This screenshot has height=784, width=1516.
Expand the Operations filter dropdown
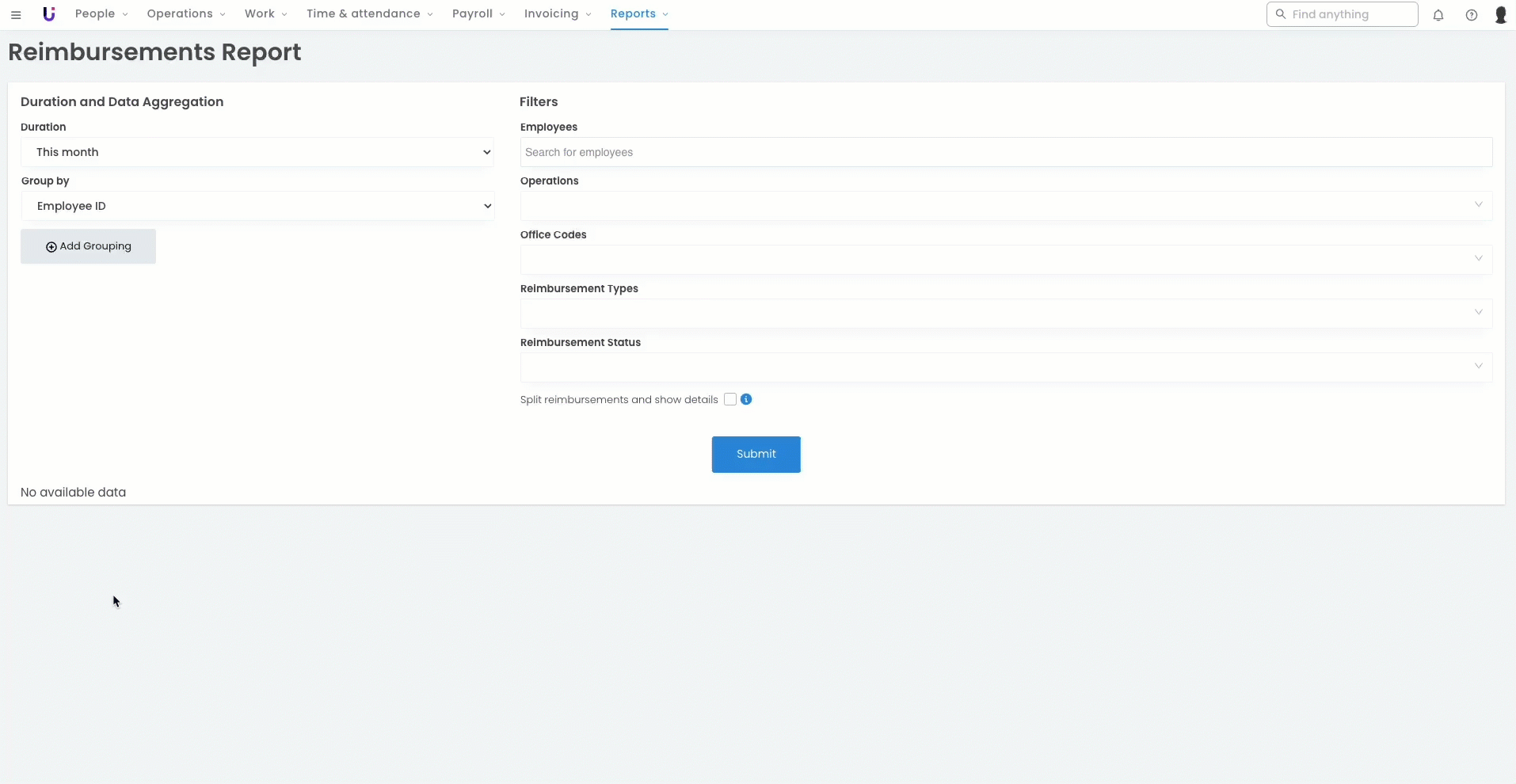pyautogui.click(x=1005, y=206)
